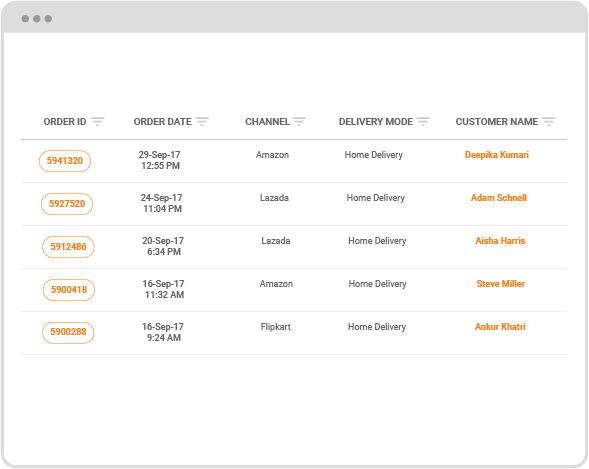Select date 16-Sep-17 11:32 AM

point(164,289)
